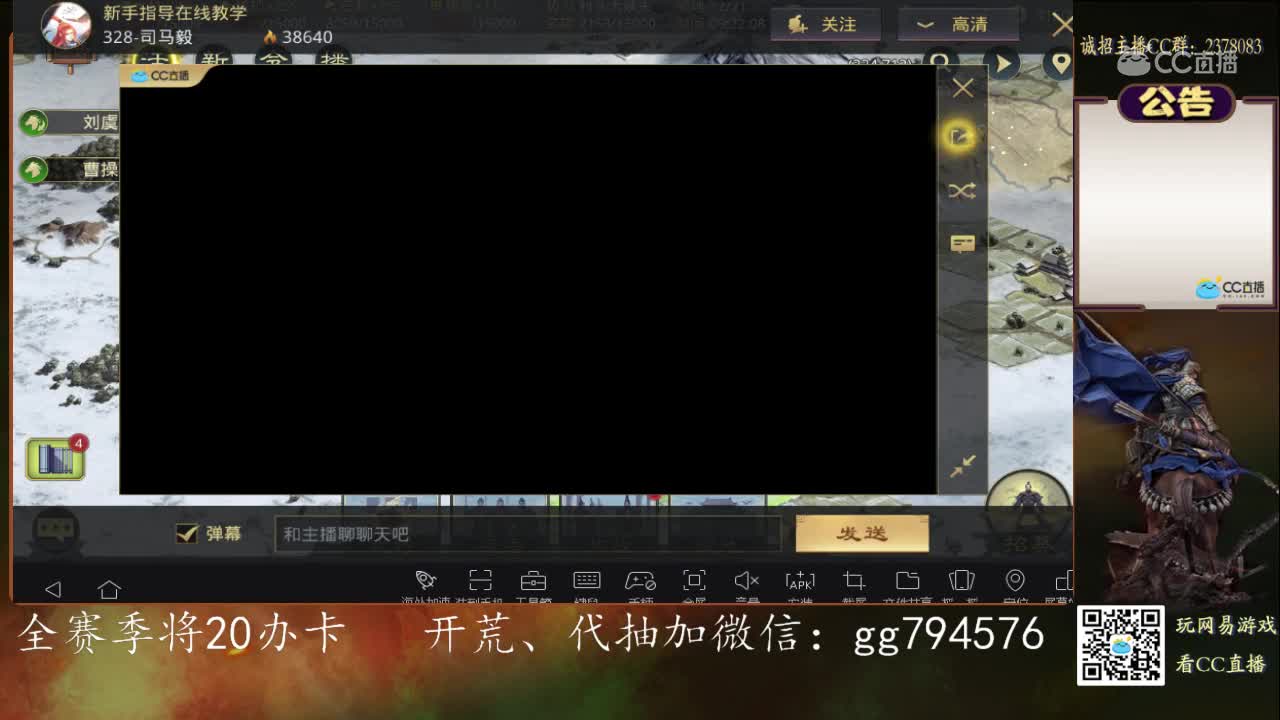Toggle the muted speaker volume icon
This screenshot has width=1280, height=720.
point(747,581)
